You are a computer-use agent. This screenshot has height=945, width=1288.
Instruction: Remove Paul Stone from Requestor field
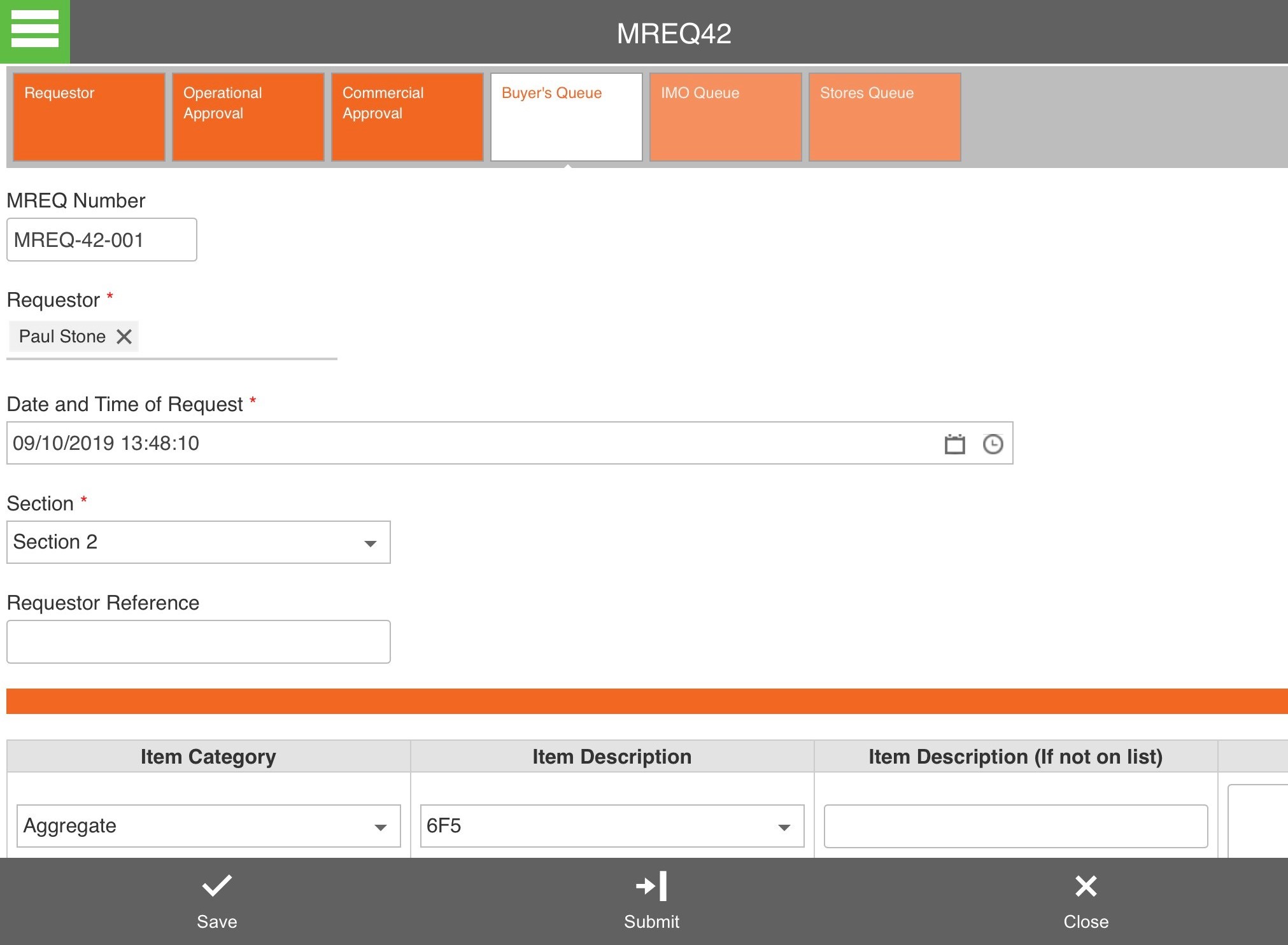[124, 337]
